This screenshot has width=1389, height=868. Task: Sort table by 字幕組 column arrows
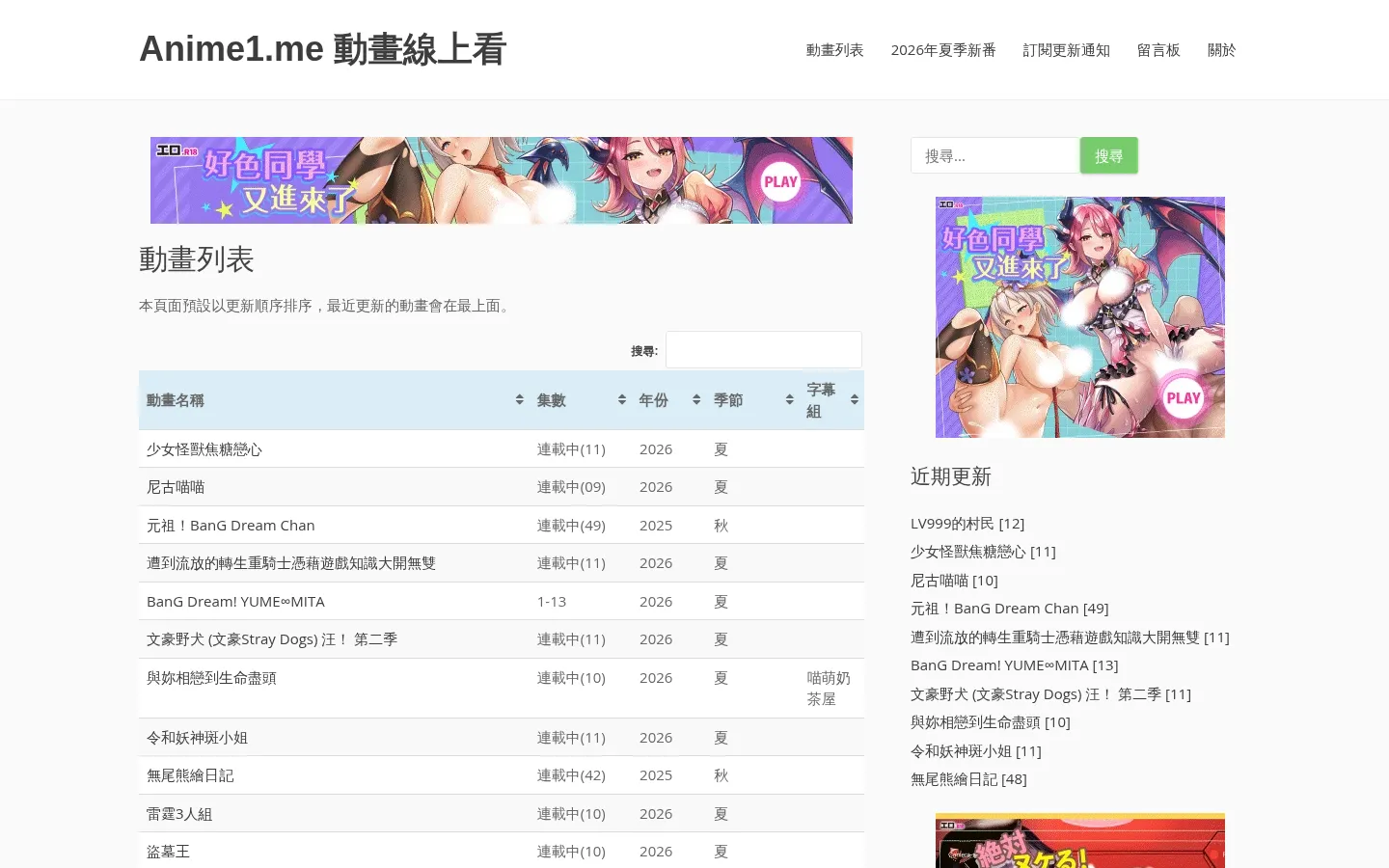click(855, 400)
